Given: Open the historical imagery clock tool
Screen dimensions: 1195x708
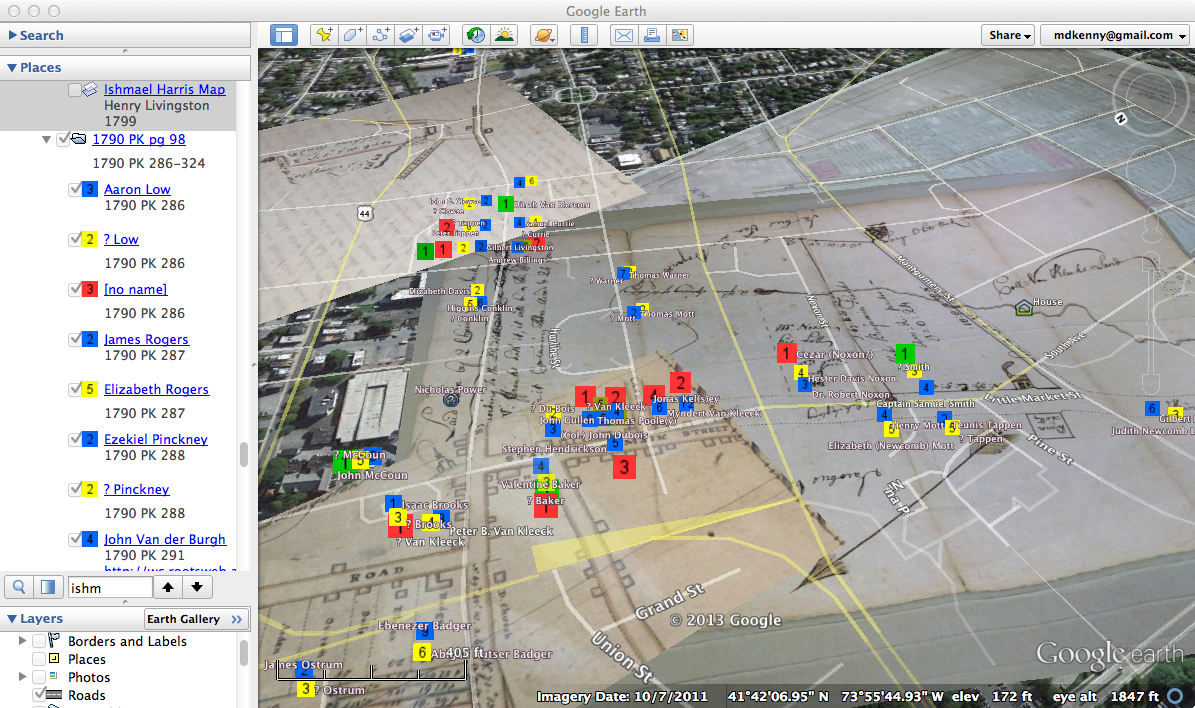Looking at the screenshot, I should (475, 35).
